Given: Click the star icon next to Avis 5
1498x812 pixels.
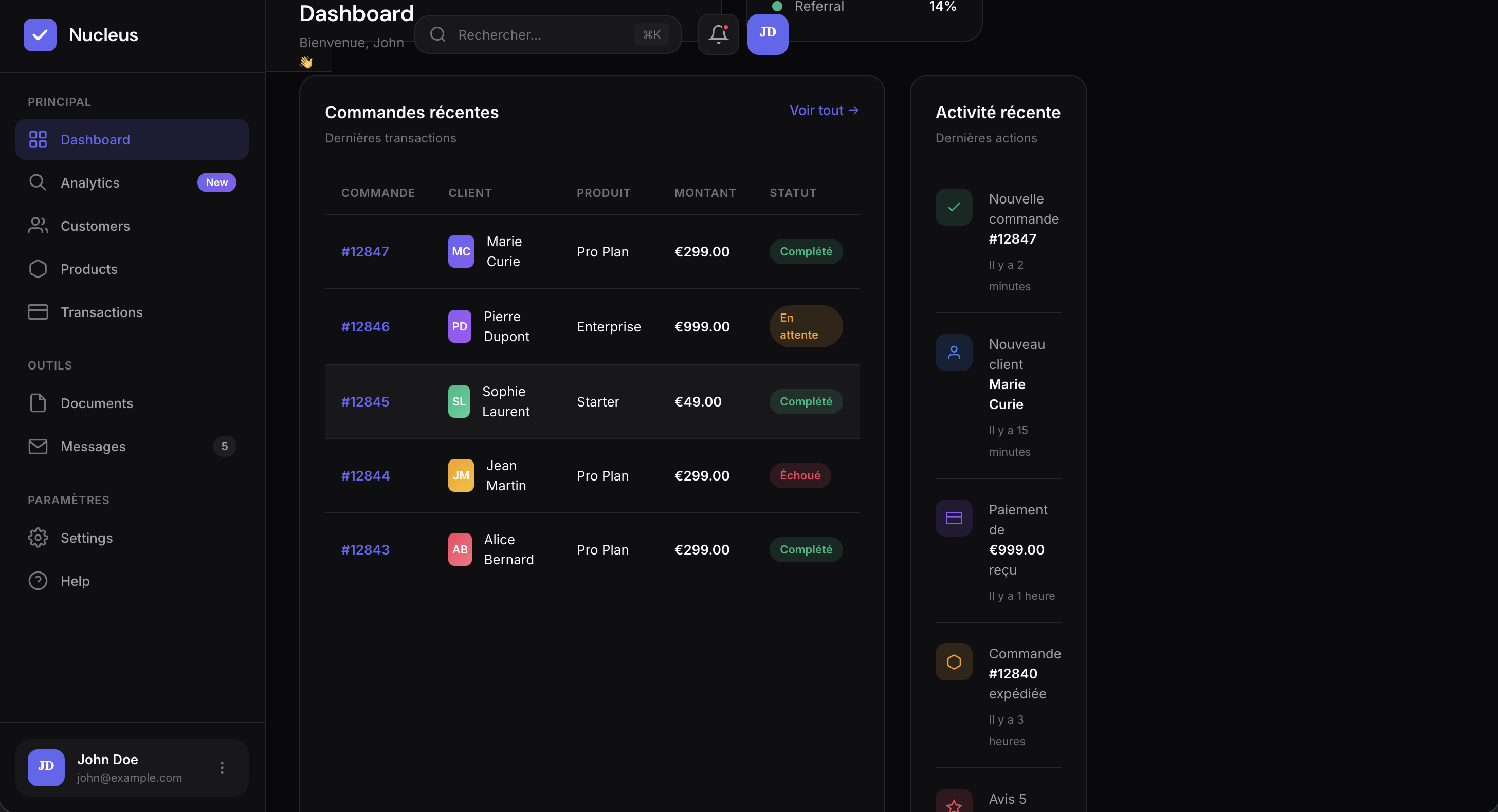Looking at the screenshot, I should 953,805.
